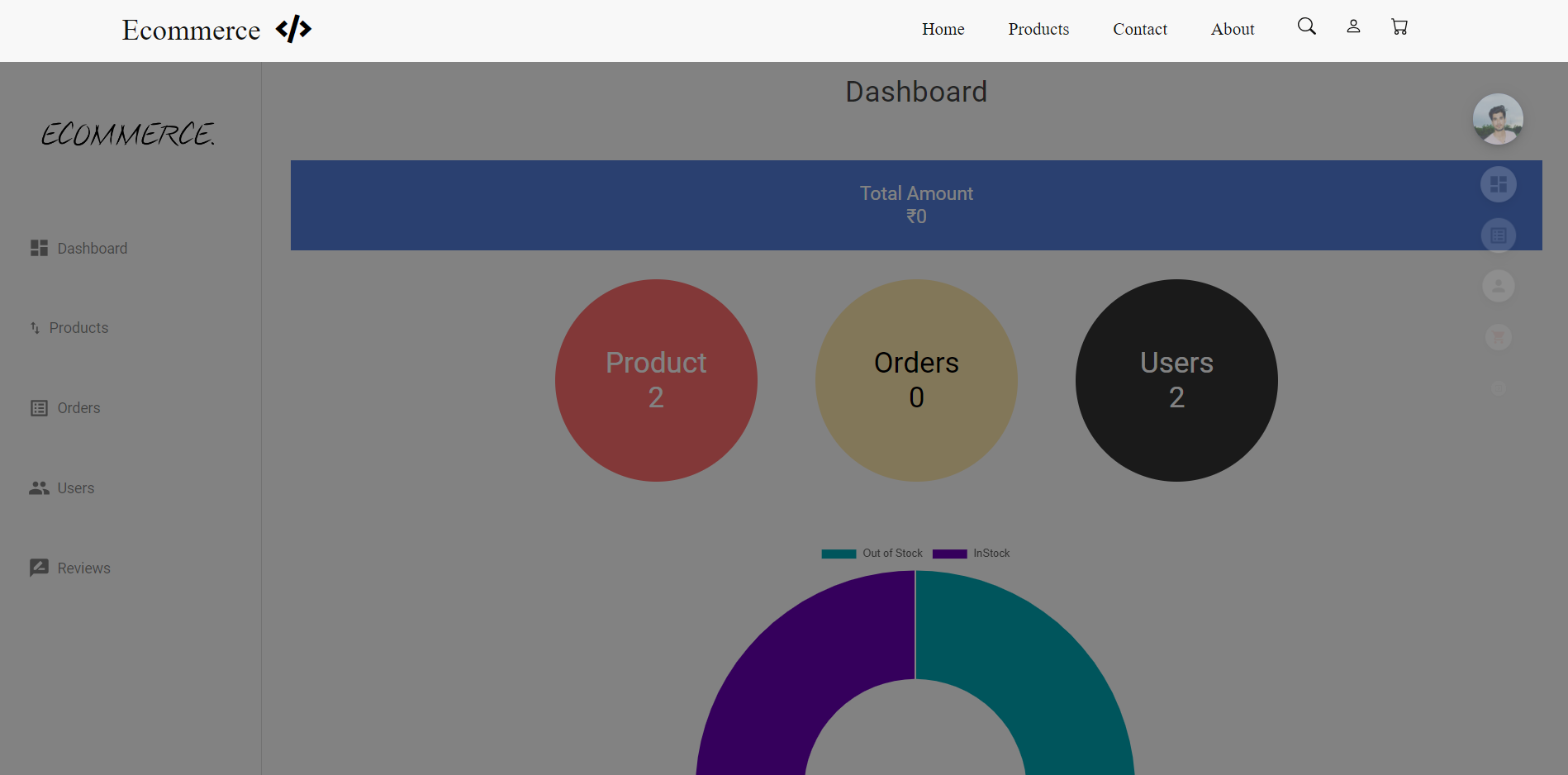1568x775 pixels.
Task: Click the account person icon in the header
Action: click(1352, 26)
